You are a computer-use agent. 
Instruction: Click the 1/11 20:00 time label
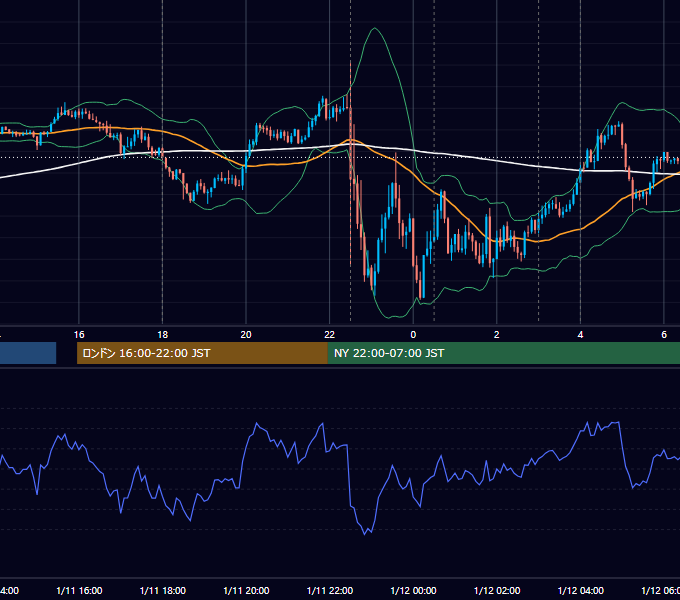click(246, 591)
